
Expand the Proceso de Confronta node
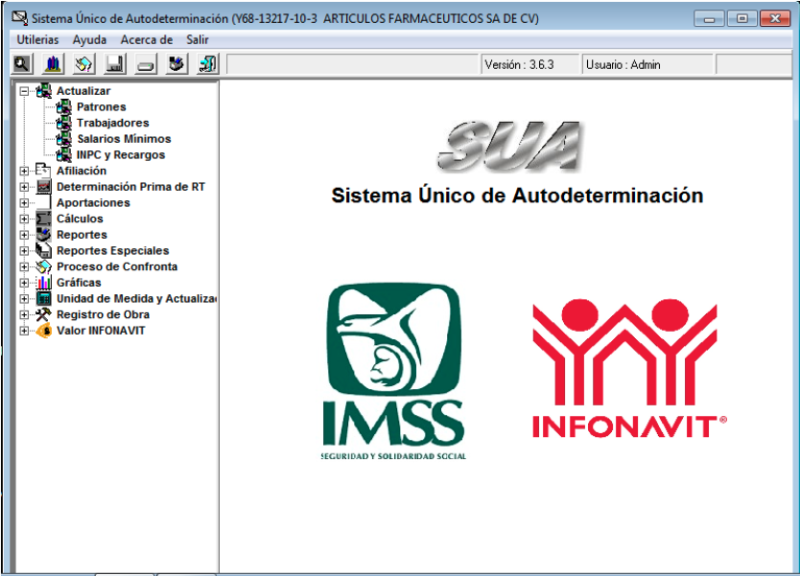coord(24,267)
